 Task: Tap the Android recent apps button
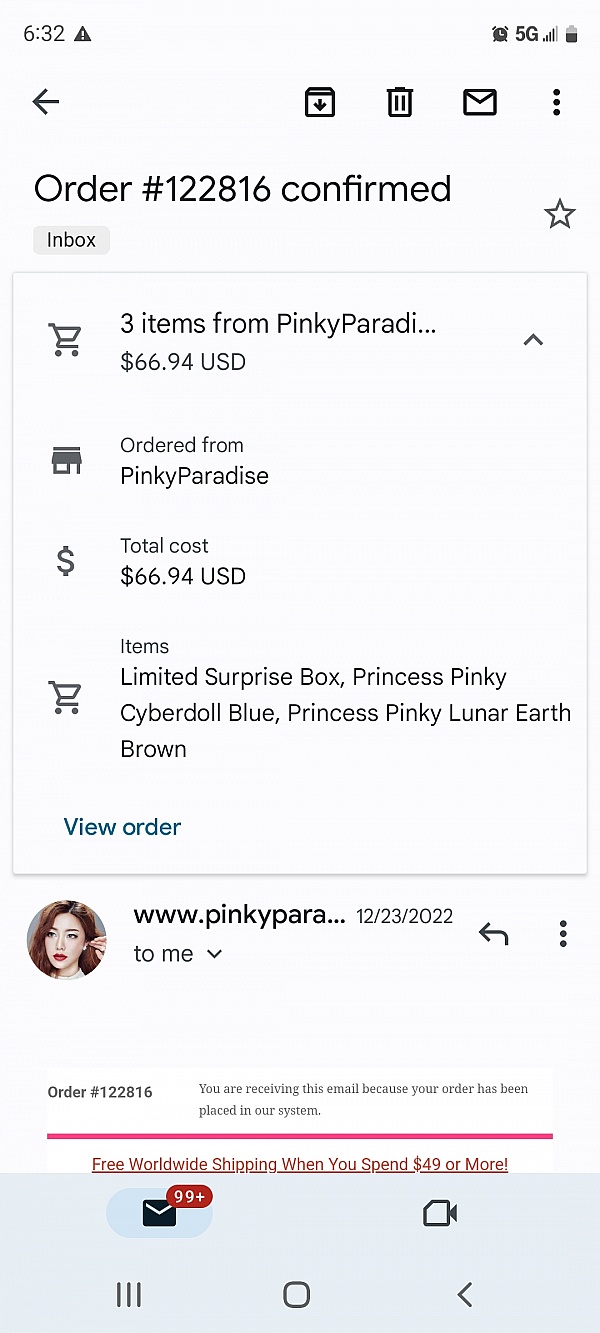[129, 1295]
